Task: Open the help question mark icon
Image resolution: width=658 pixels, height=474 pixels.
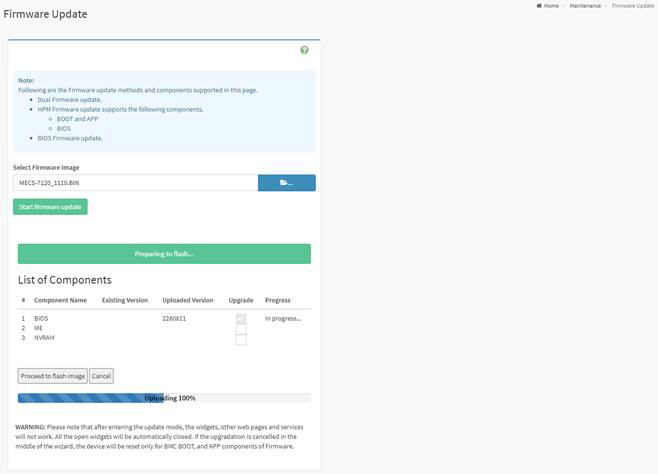Action: (x=304, y=50)
